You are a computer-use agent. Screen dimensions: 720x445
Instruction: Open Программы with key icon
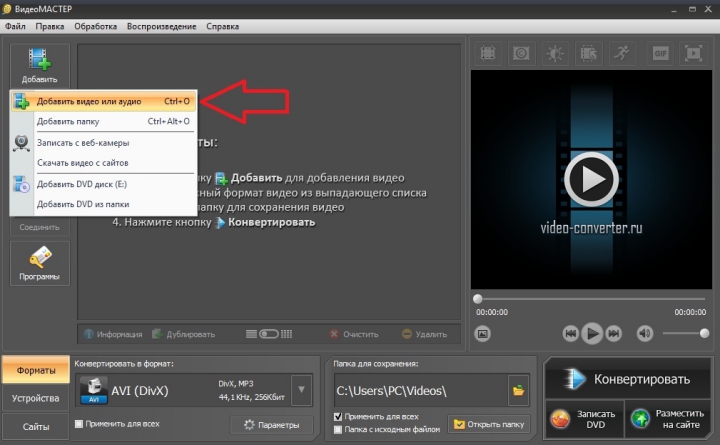coord(39,264)
